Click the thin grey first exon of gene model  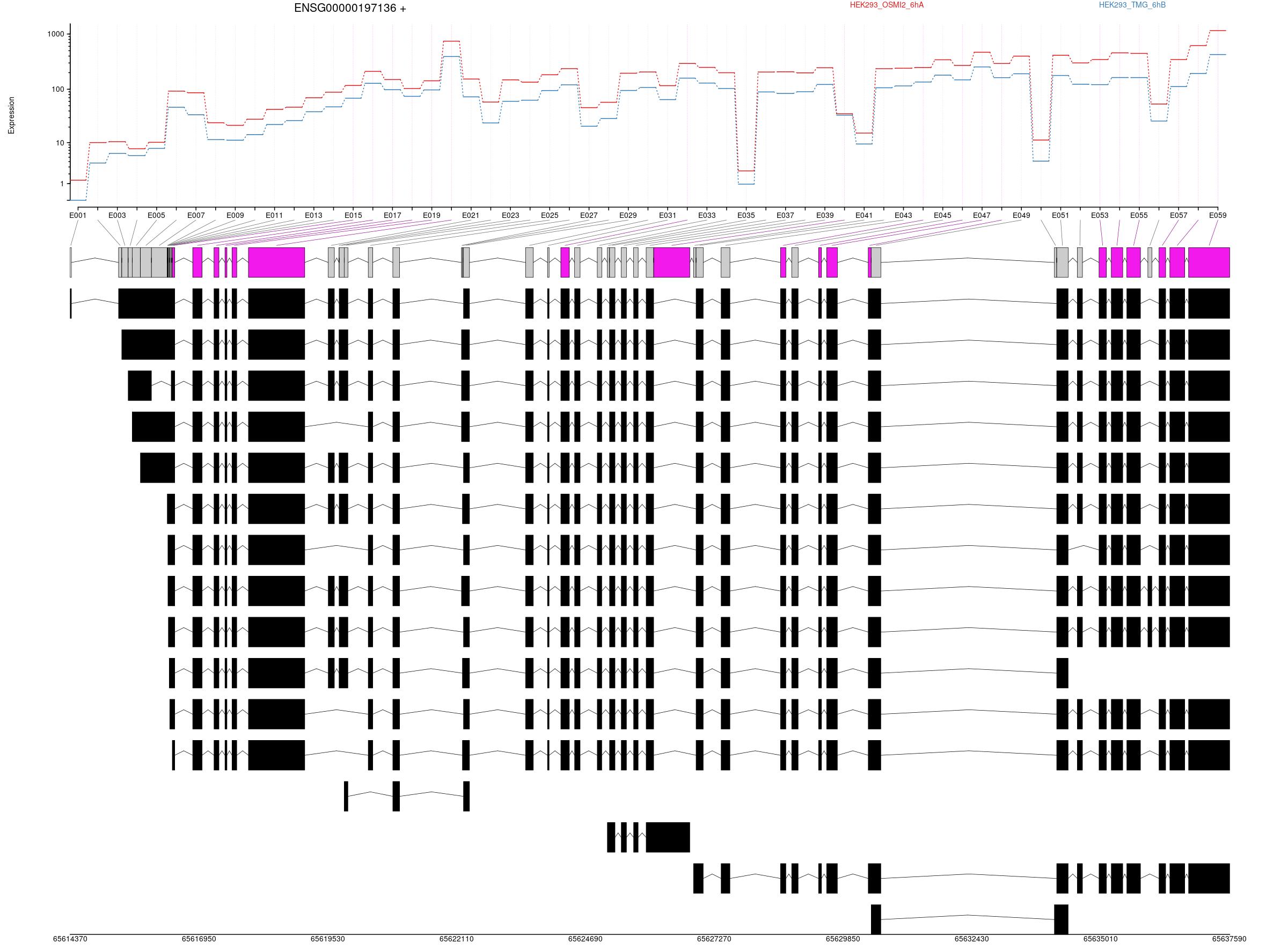(71, 263)
